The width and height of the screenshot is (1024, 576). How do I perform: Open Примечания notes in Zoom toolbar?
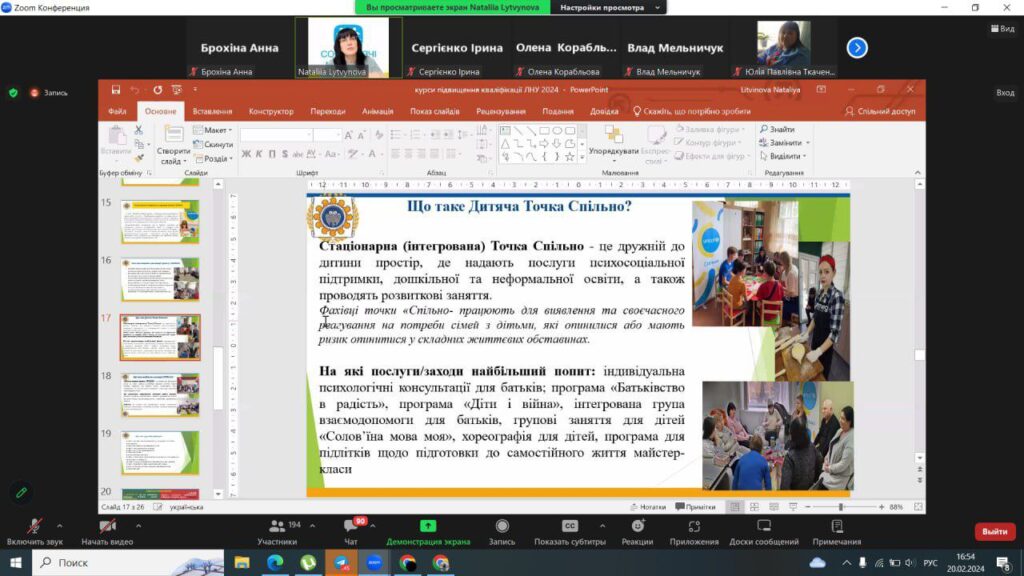point(836,527)
